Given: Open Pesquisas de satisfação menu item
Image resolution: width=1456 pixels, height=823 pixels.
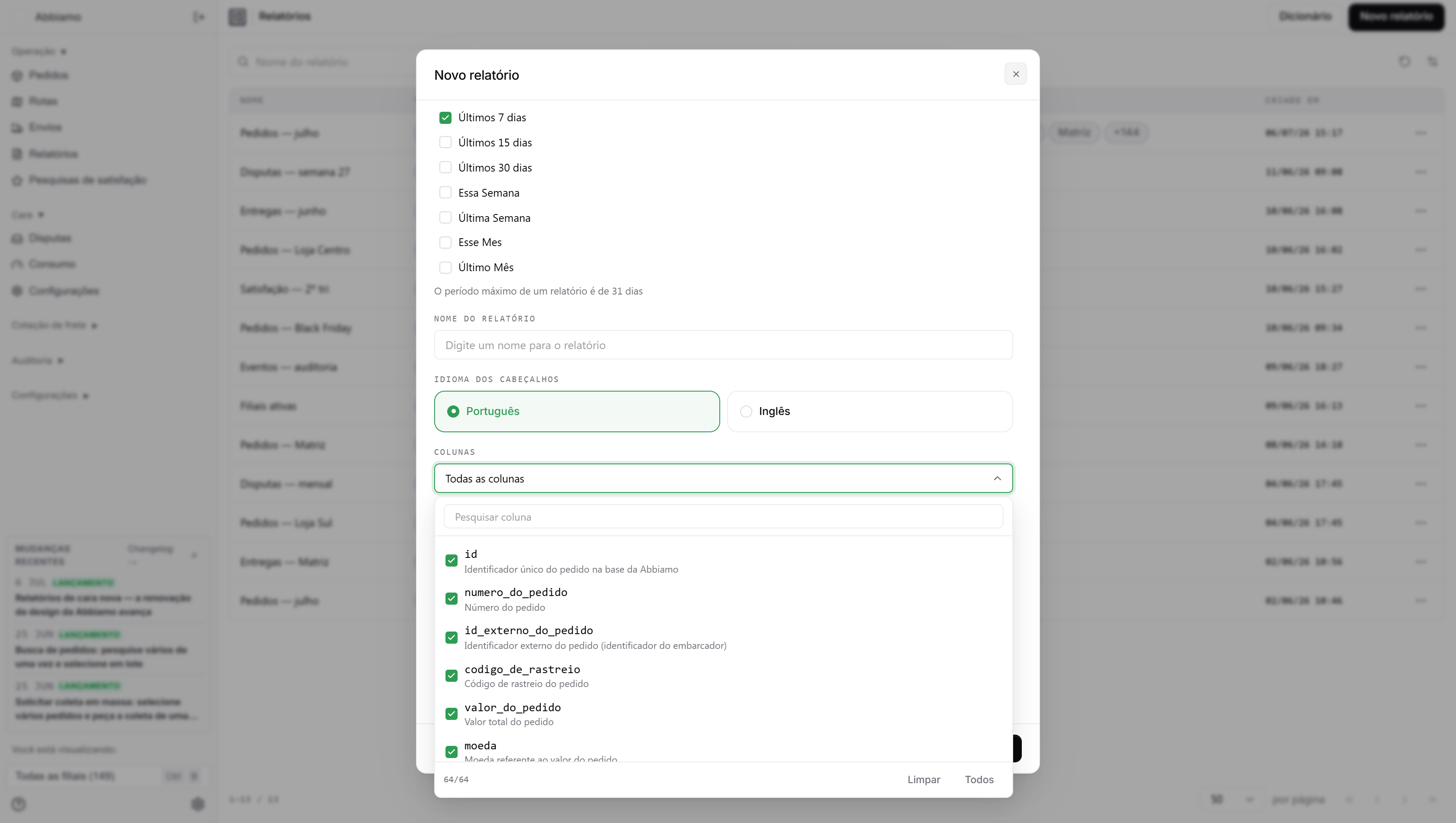Looking at the screenshot, I should (x=88, y=180).
